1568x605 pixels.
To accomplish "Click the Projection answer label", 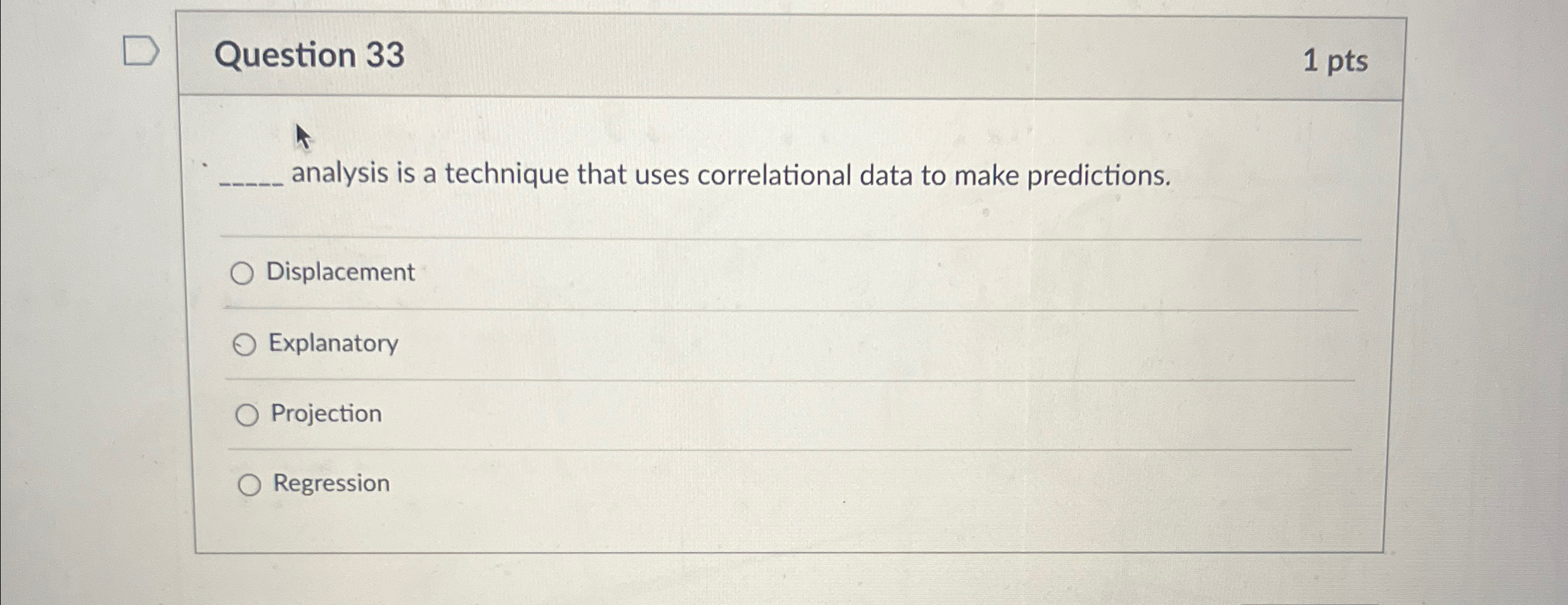I will (x=326, y=414).
